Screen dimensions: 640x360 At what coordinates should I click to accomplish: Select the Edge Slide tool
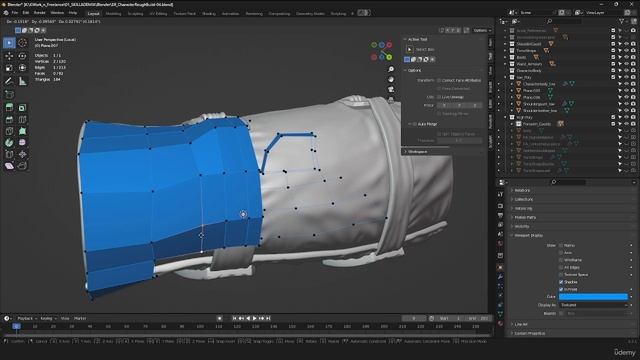click(x=9, y=154)
